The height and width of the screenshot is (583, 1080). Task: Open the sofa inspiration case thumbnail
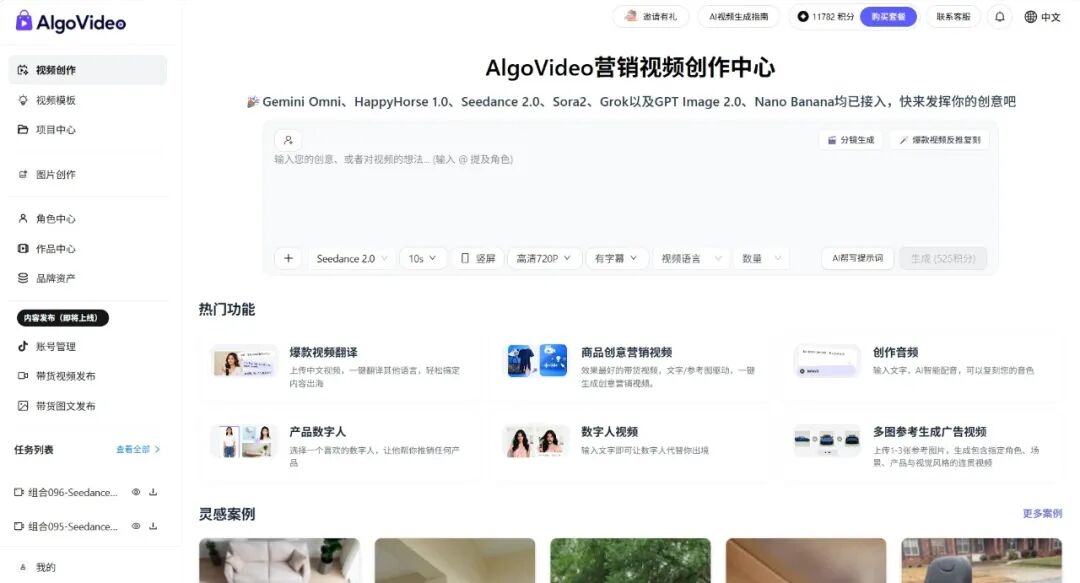(x=279, y=560)
